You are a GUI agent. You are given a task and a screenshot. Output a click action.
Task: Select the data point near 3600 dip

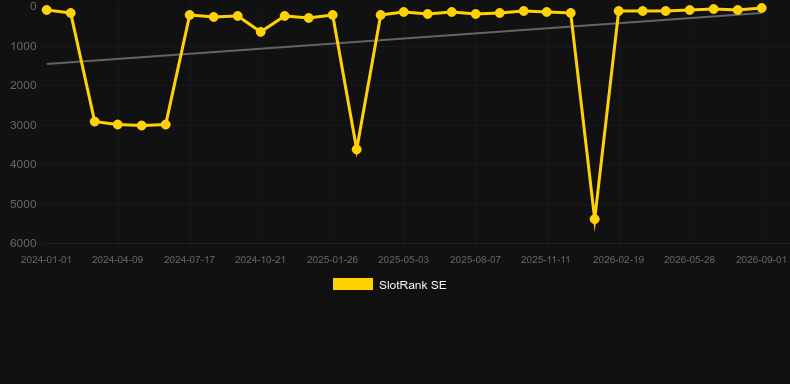[357, 149]
